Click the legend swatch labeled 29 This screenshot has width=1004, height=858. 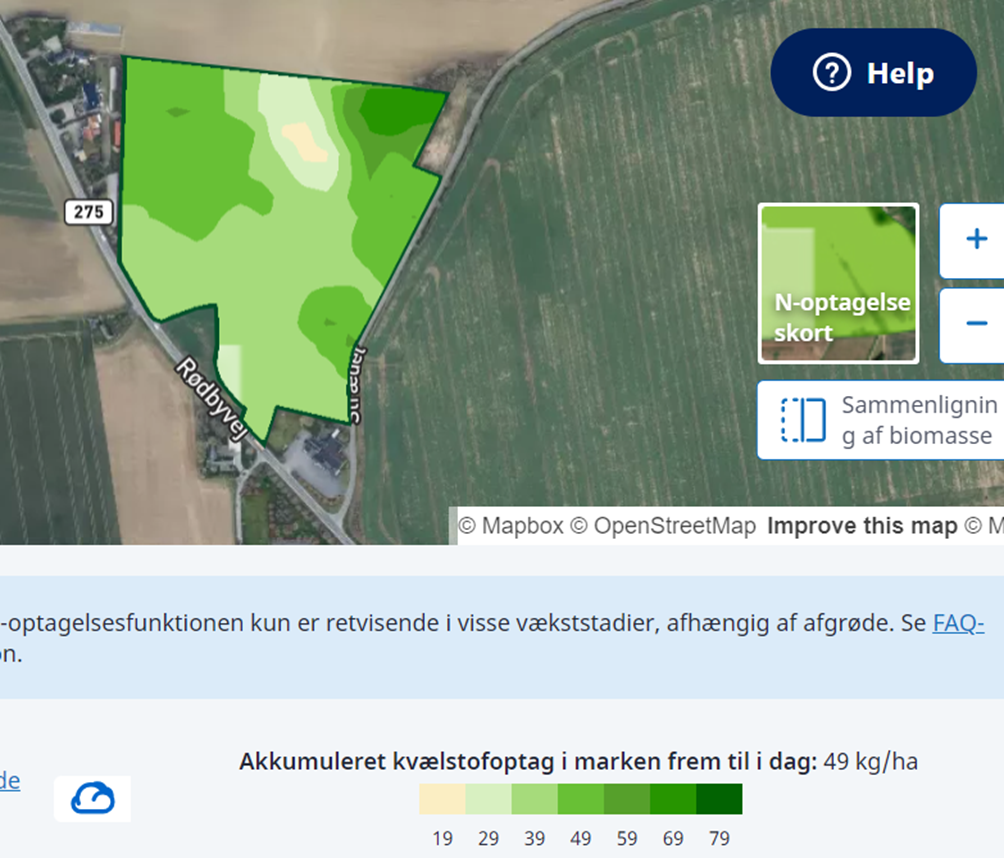click(x=488, y=799)
